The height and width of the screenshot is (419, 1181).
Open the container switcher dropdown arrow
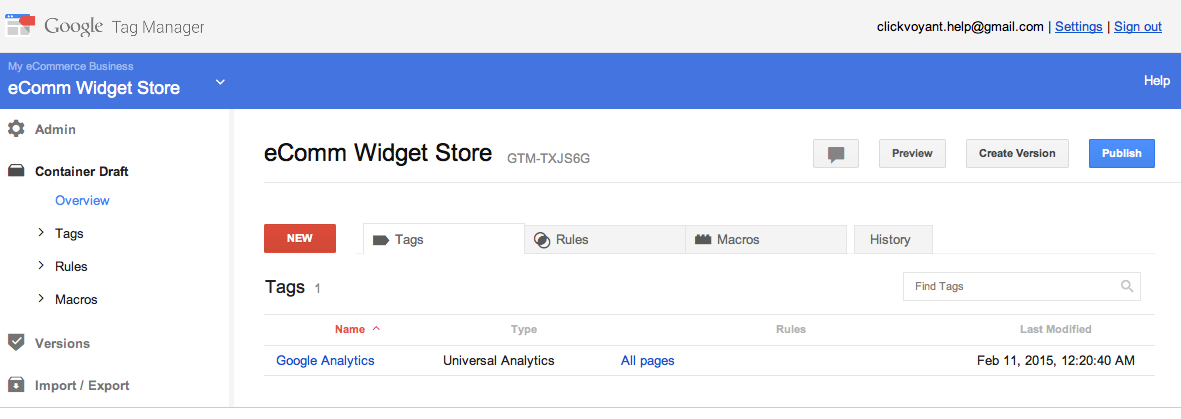coord(220,81)
